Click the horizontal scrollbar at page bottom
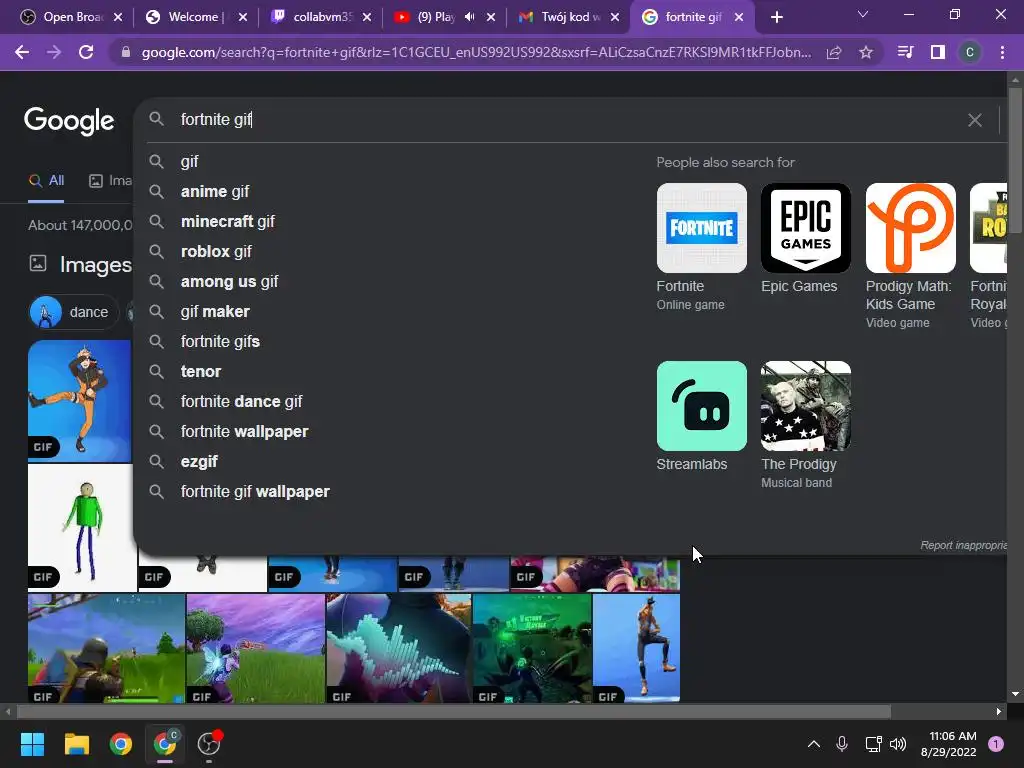Image resolution: width=1024 pixels, height=768 pixels. [x=454, y=711]
